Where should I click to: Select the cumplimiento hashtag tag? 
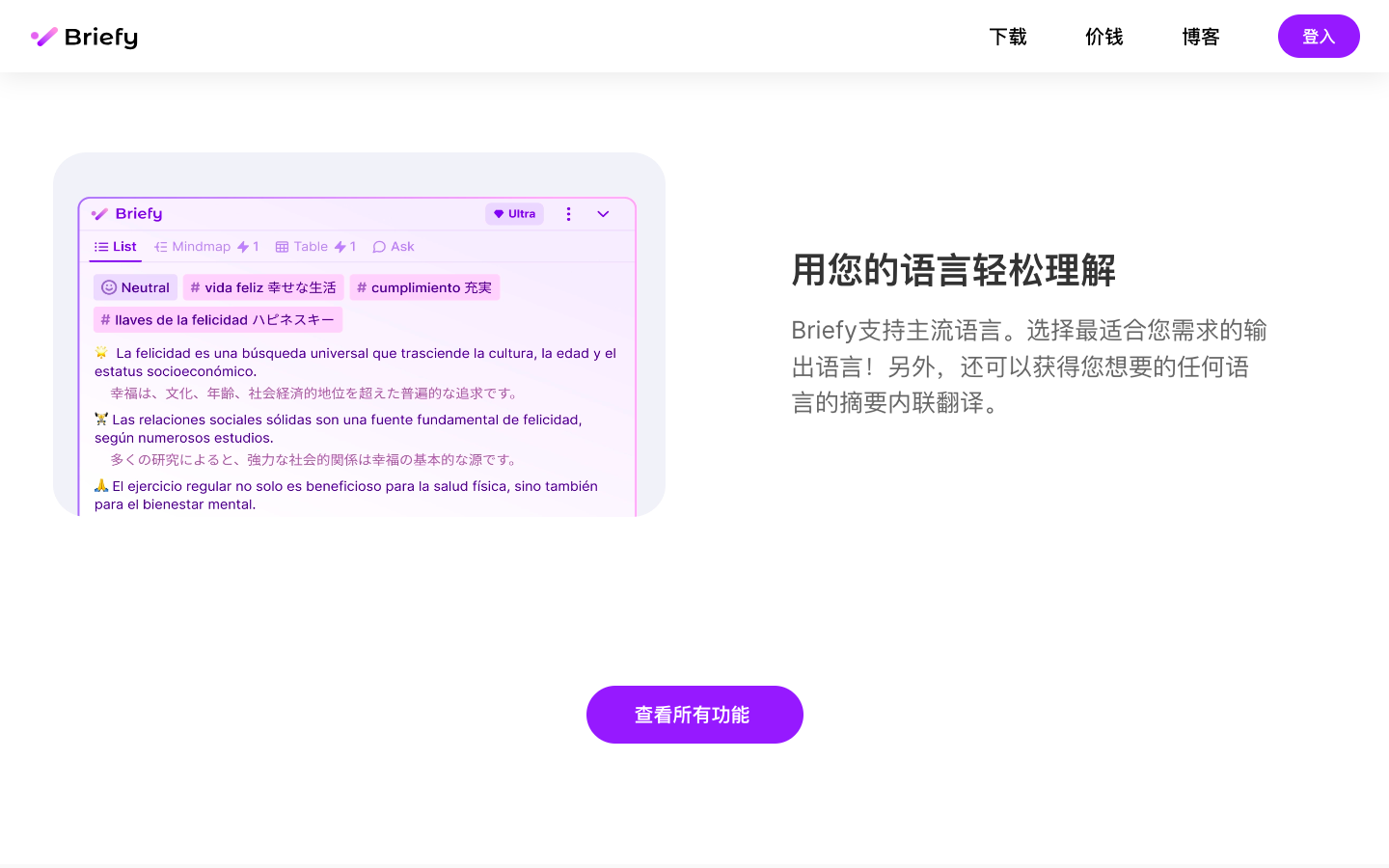(x=424, y=287)
